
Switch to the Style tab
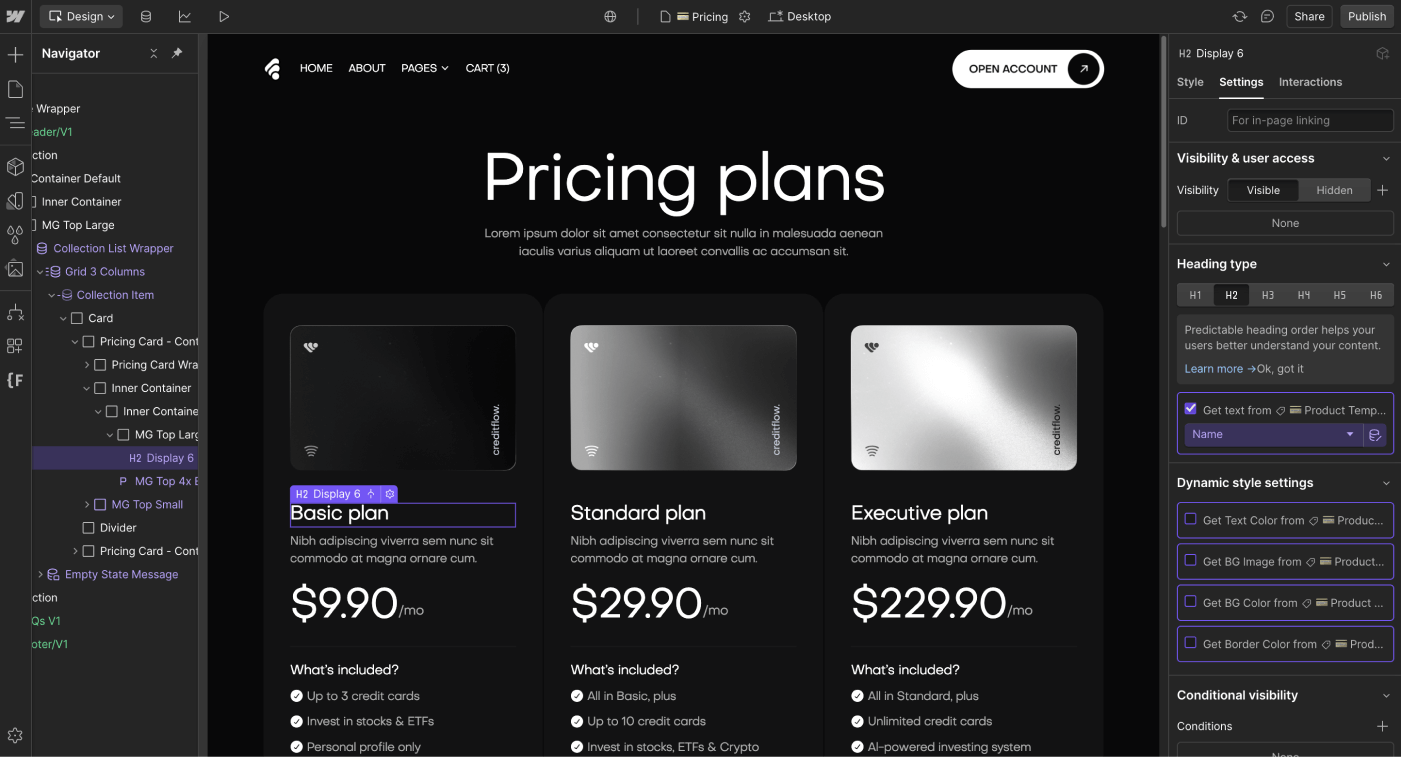1190,82
